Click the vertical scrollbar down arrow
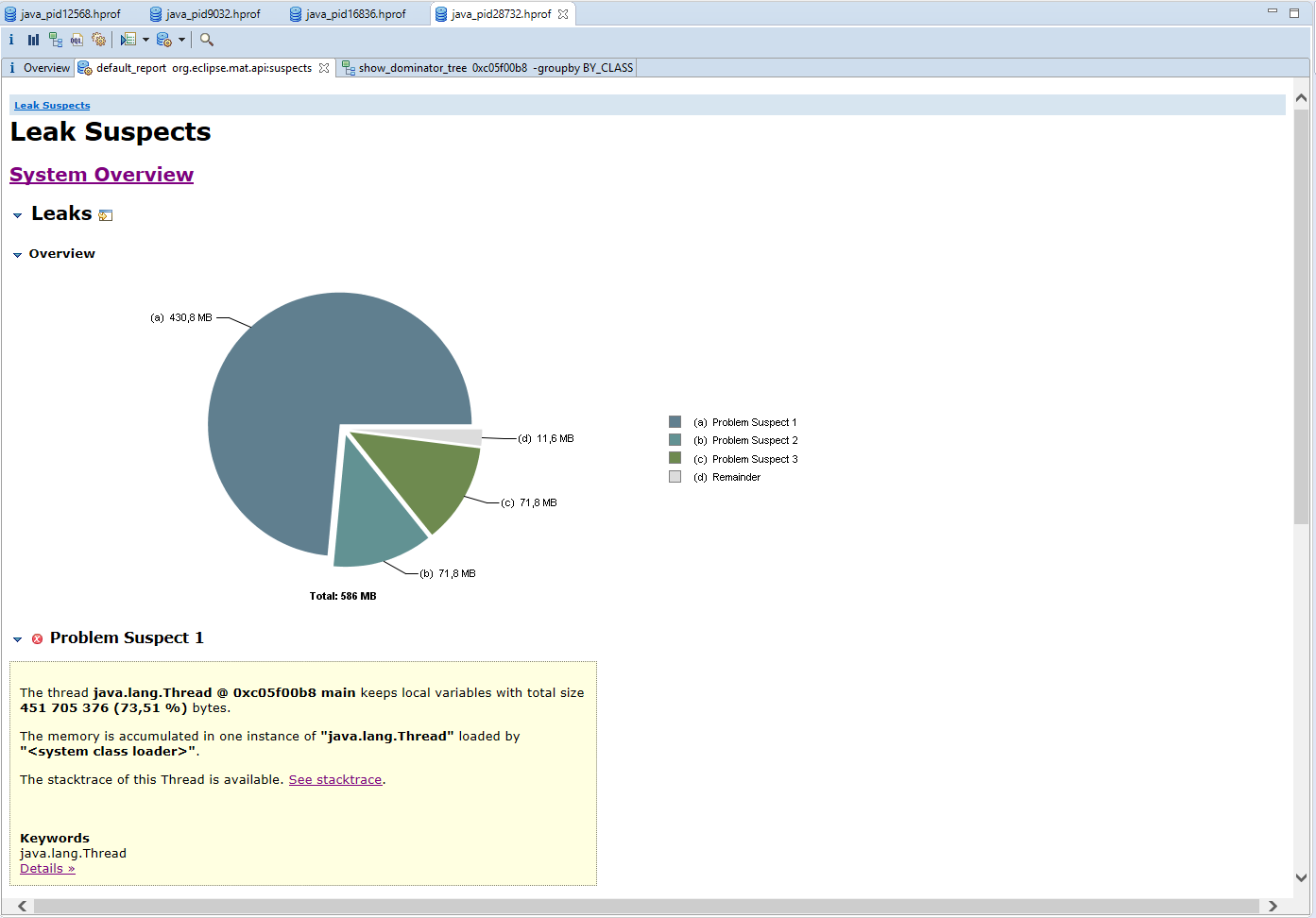This screenshot has width=1316, height=918. tap(1301, 877)
